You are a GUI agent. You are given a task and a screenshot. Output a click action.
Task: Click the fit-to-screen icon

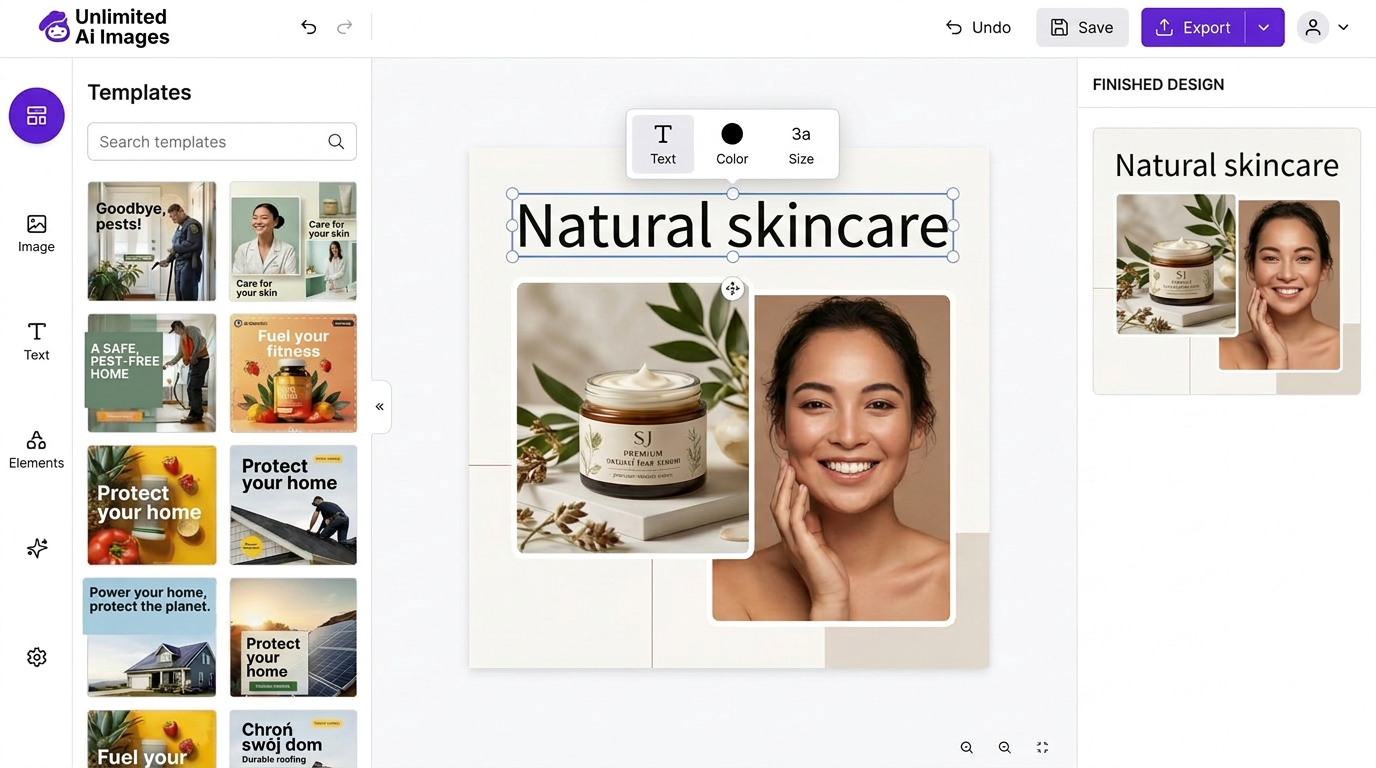click(1042, 747)
